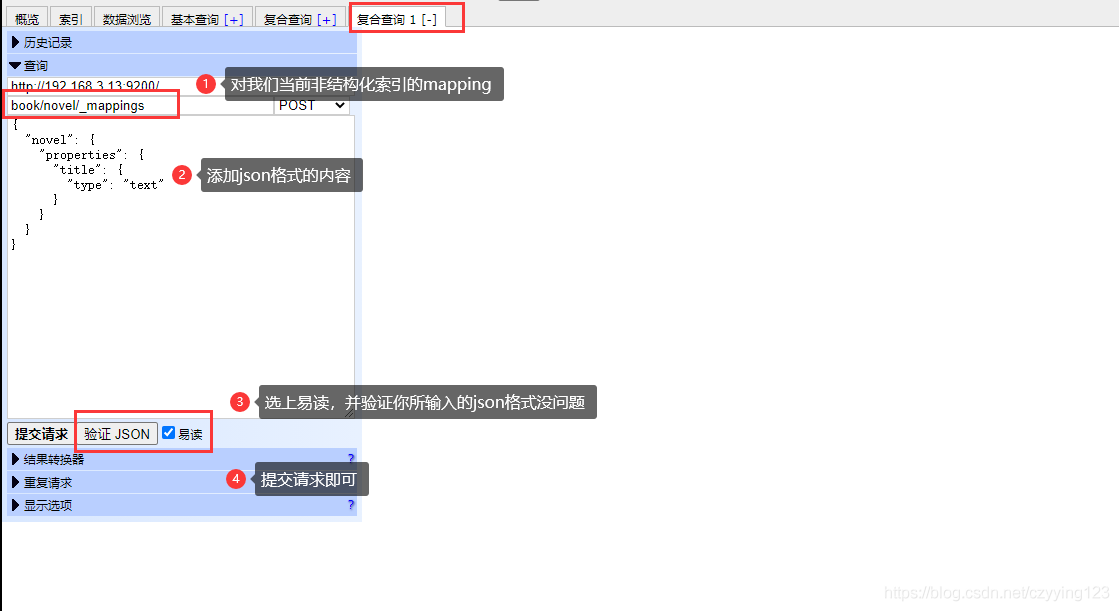
Task: Switch to the 索引 tab
Action: (x=71, y=19)
